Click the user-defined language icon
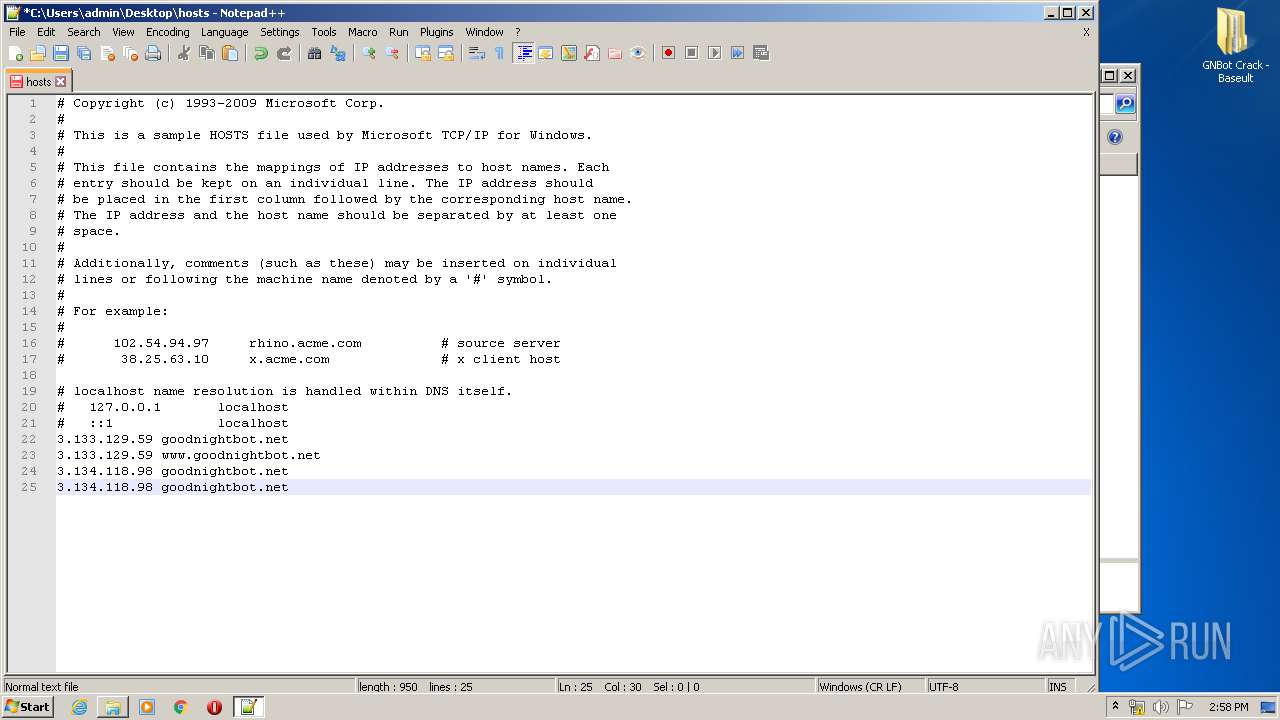 (546, 53)
